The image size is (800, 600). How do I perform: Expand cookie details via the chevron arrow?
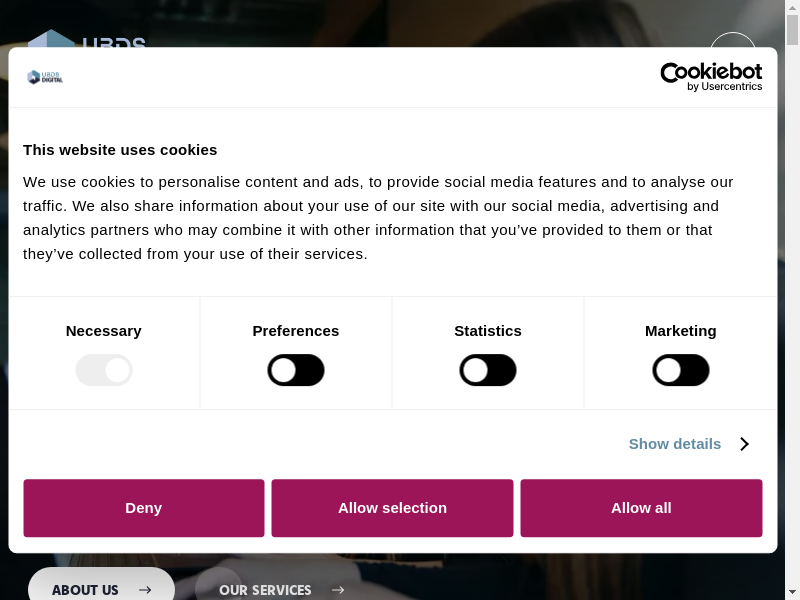(x=744, y=444)
